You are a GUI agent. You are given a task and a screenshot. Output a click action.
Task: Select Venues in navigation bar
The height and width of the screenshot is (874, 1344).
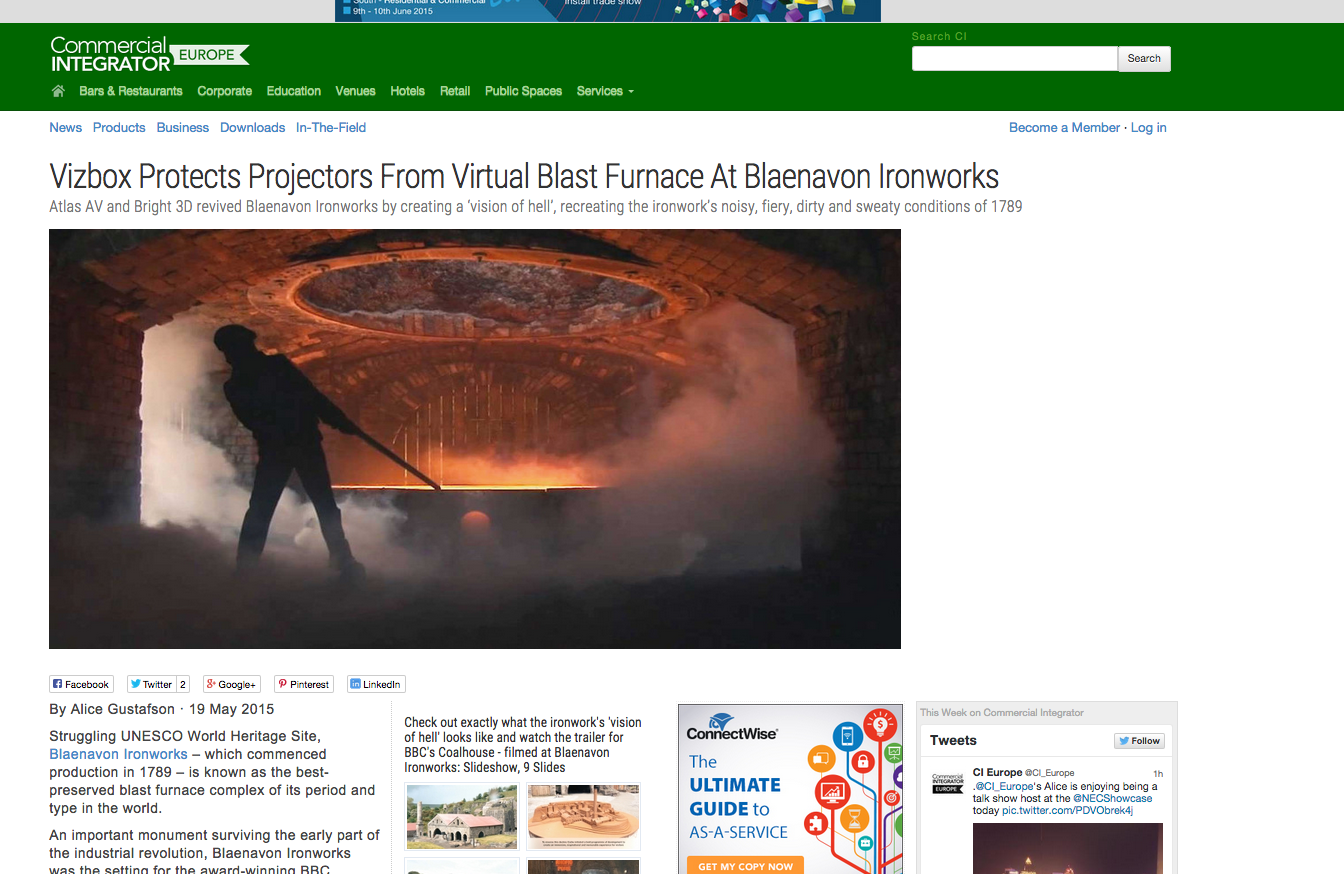click(355, 91)
